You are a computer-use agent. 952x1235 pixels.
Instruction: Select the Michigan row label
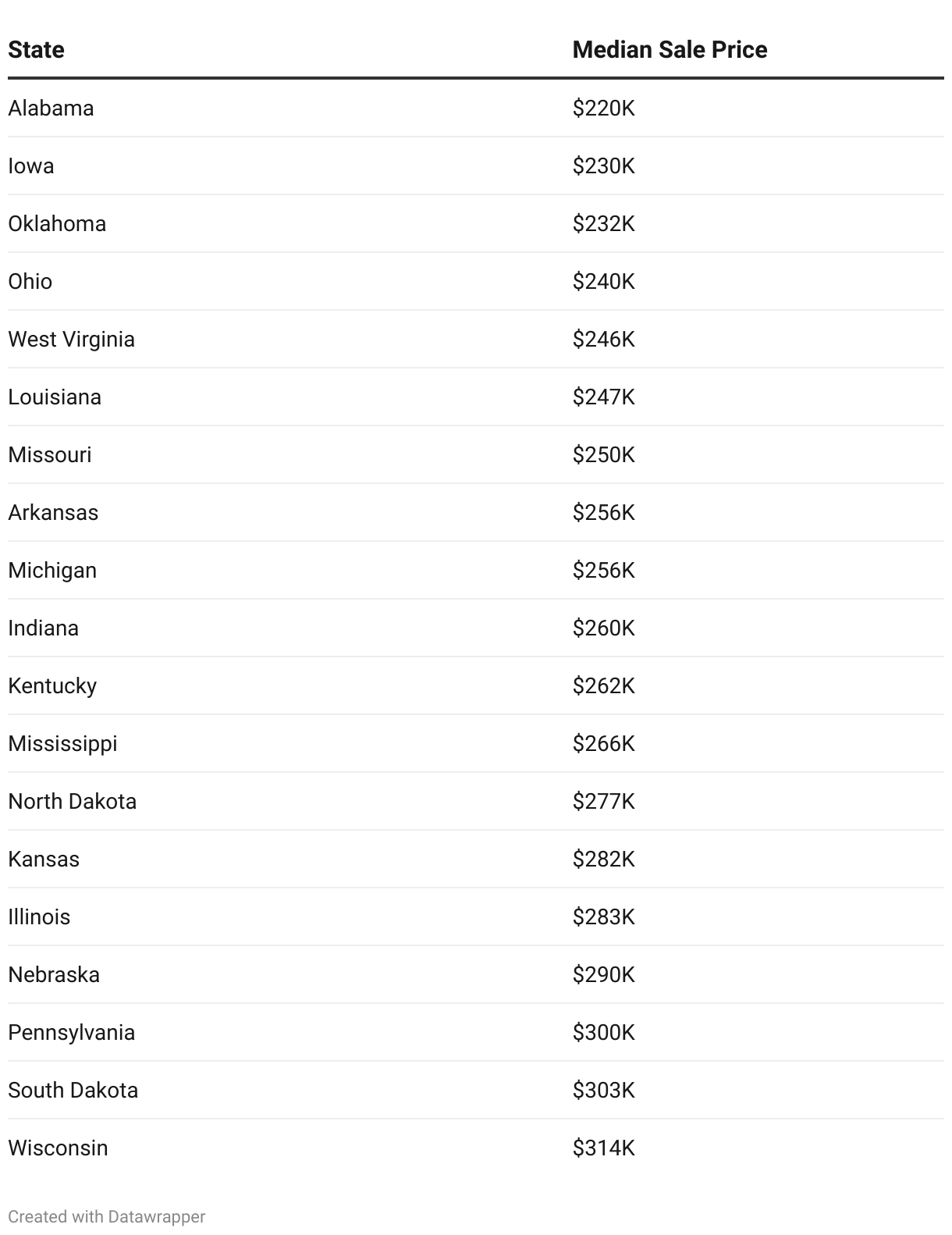click(x=52, y=570)
